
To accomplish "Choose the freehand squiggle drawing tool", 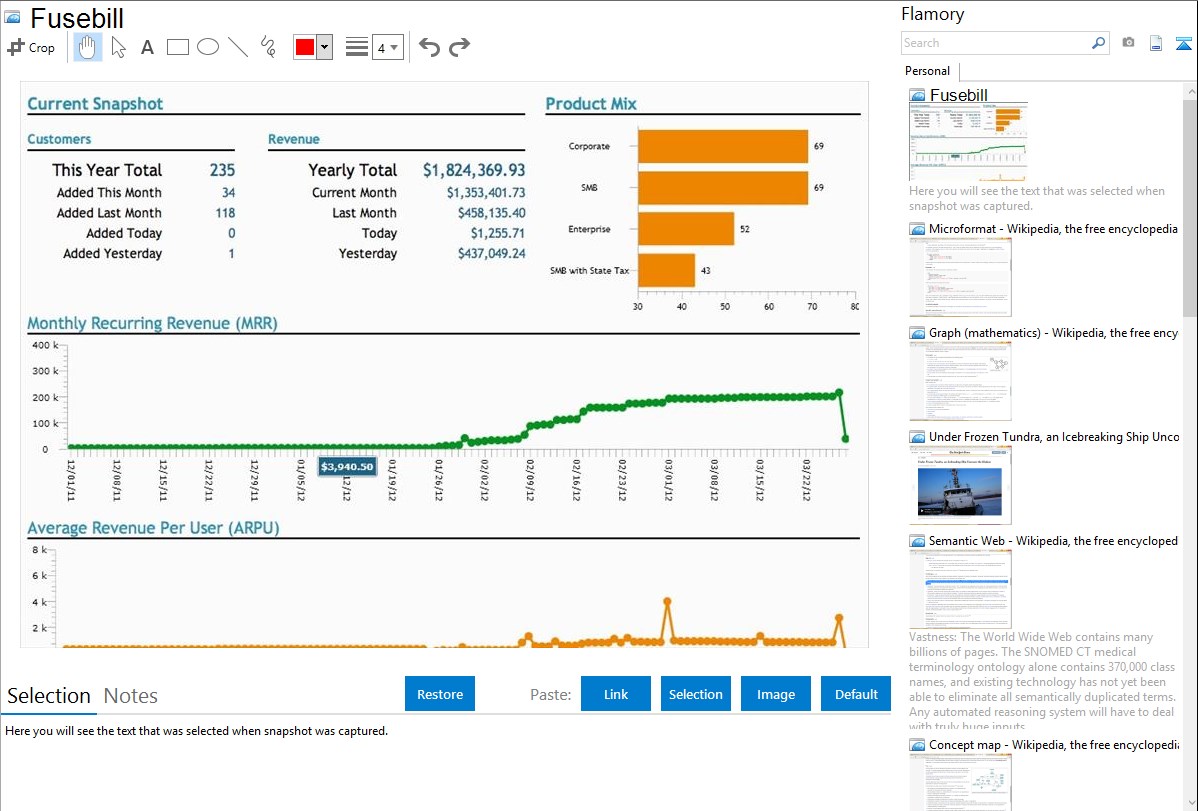I will (268, 47).
